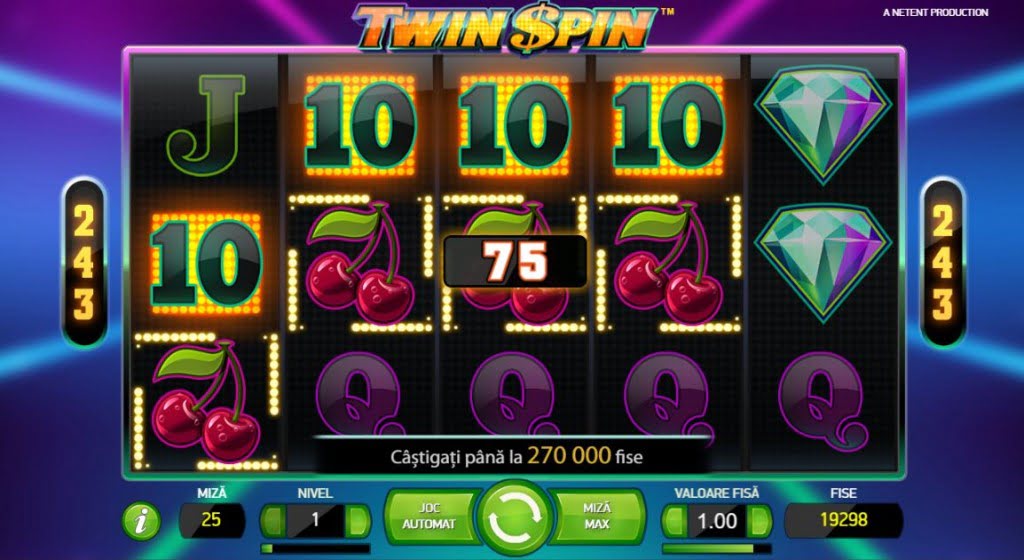The height and width of the screenshot is (560, 1024).
Task: Click the top diamond symbol on last reel
Action: [x=823, y=124]
